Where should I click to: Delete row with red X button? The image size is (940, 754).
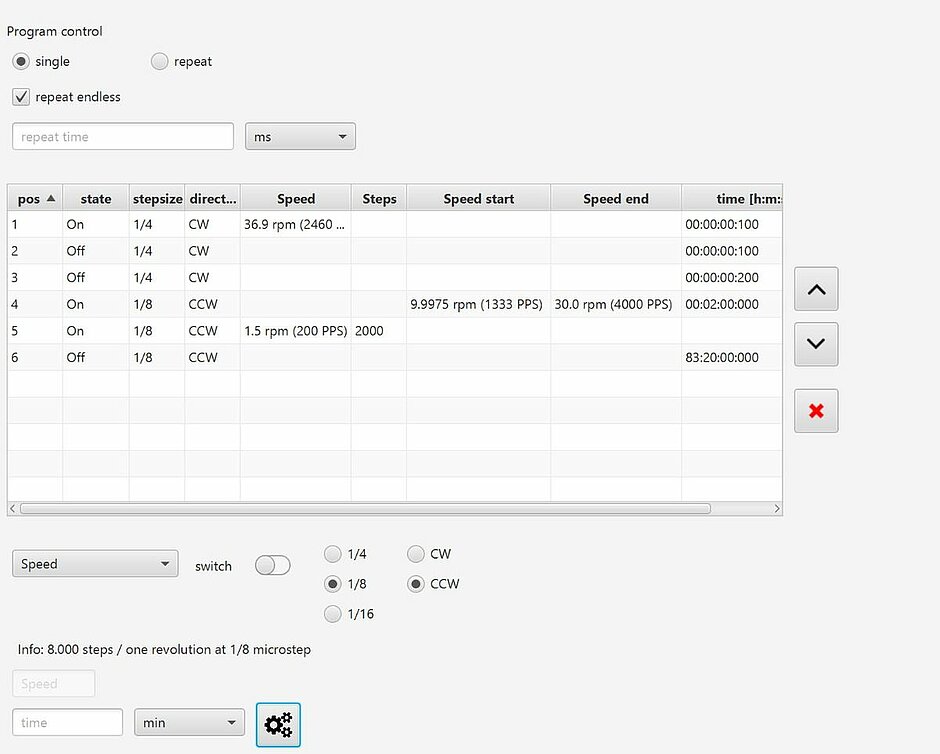click(816, 411)
